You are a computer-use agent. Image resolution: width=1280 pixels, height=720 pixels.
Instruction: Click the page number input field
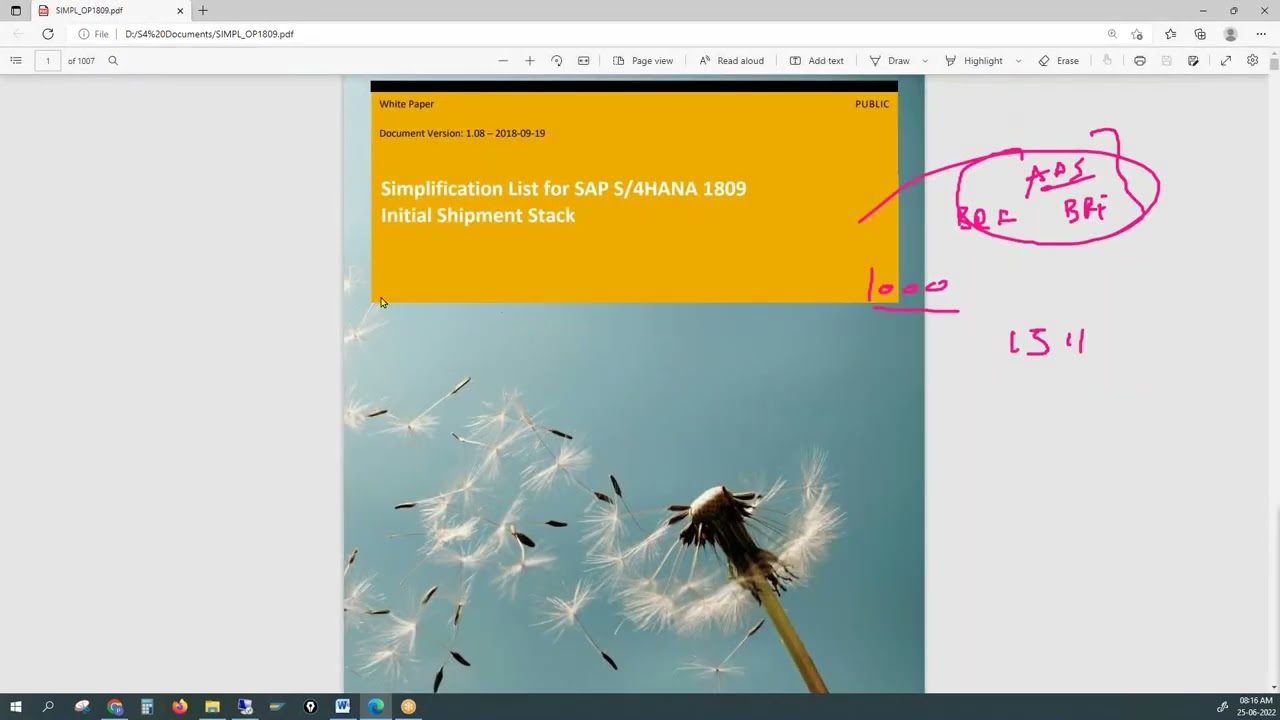[47, 61]
